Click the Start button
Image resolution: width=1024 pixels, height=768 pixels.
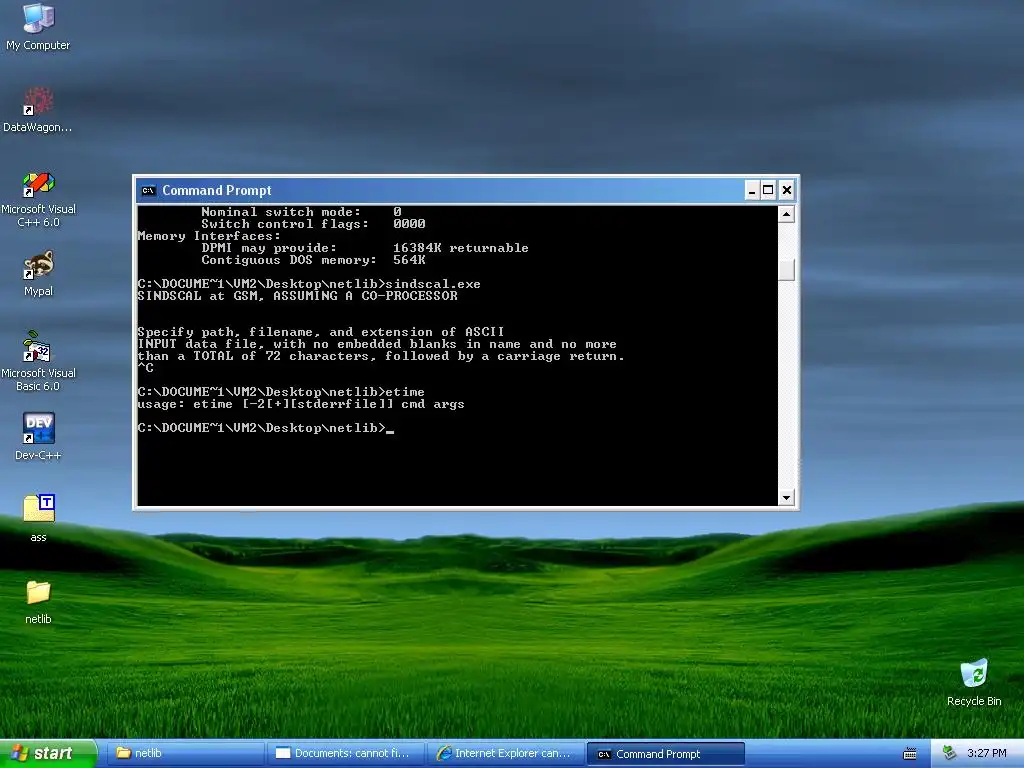[x=48, y=753]
